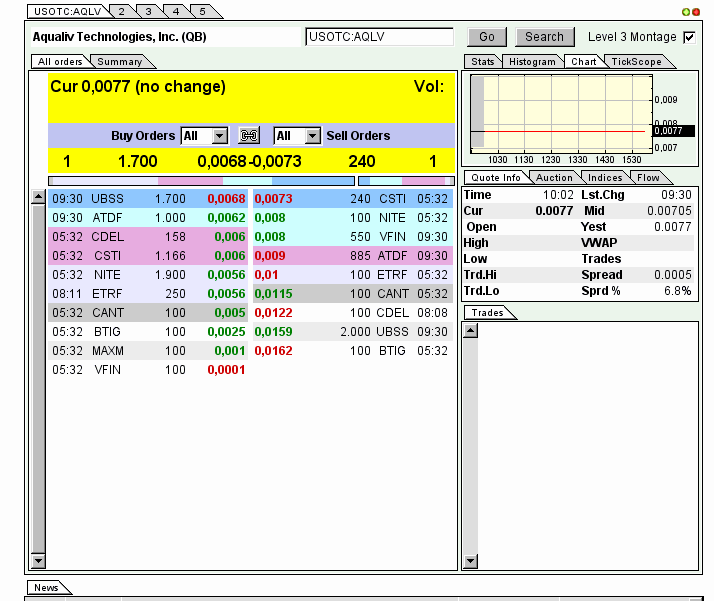Viewport: 714px width, 601px height.
Task: Select ETRF buy order of 250
Action: coord(148,294)
